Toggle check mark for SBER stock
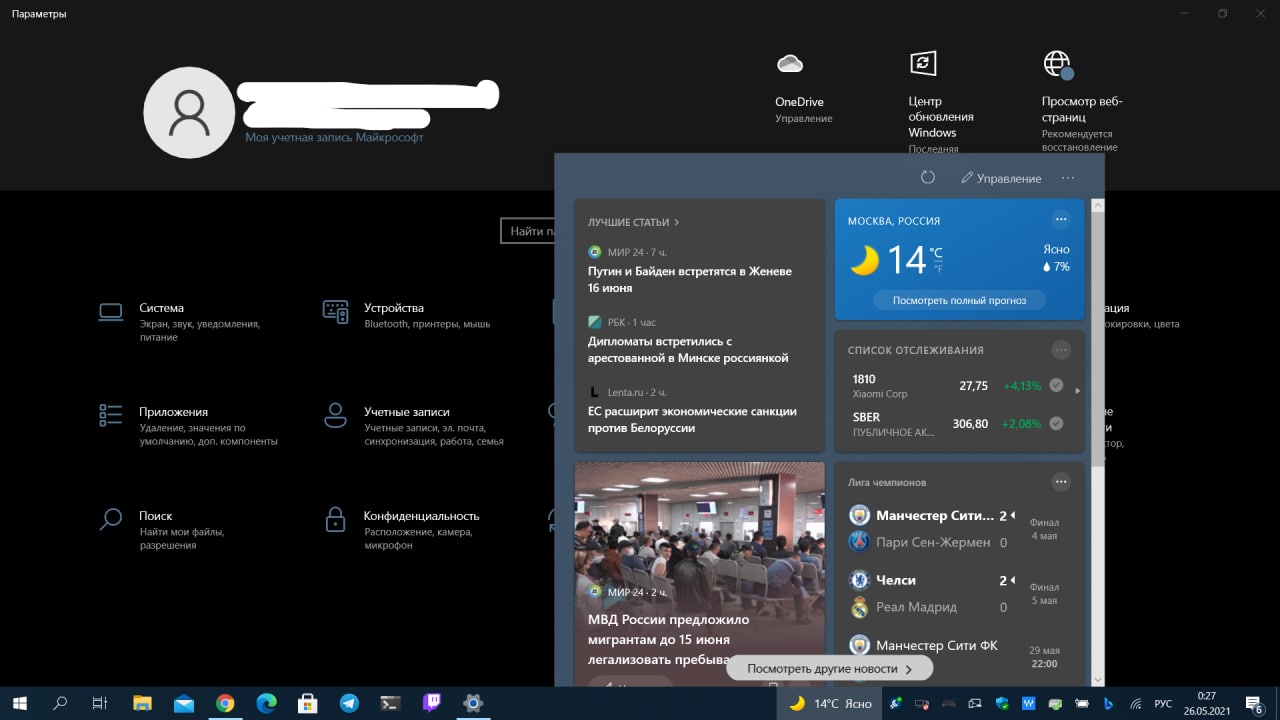This screenshot has height=720, width=1280. [1056, 423]
